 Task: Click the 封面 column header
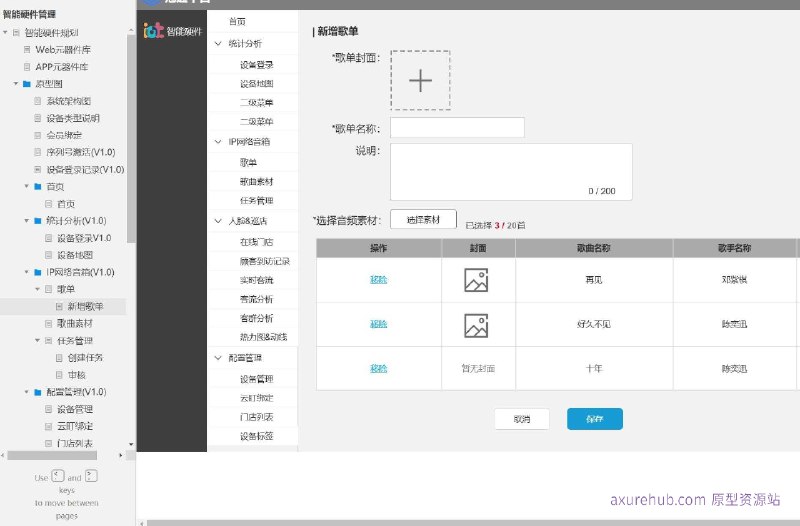(x=478, y=248)
